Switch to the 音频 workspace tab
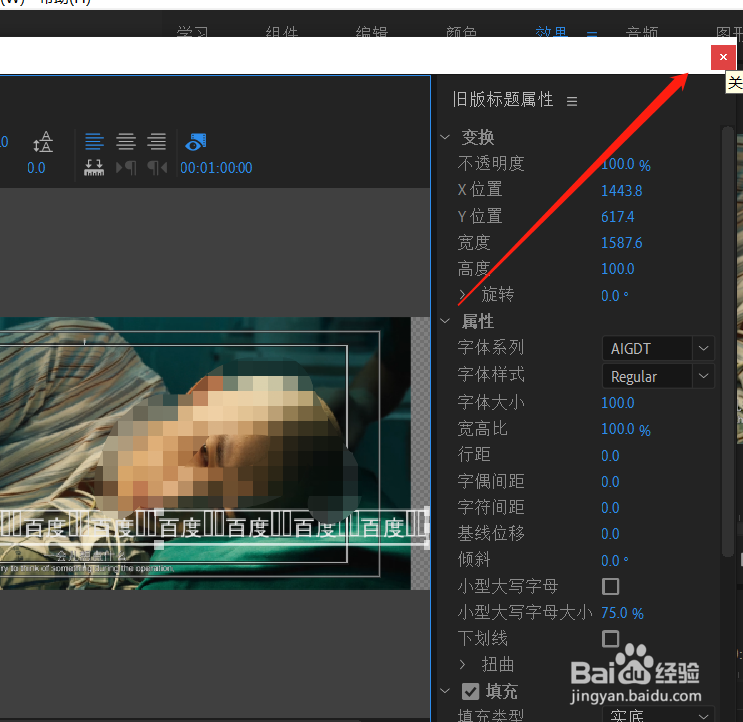 point(642,32)
